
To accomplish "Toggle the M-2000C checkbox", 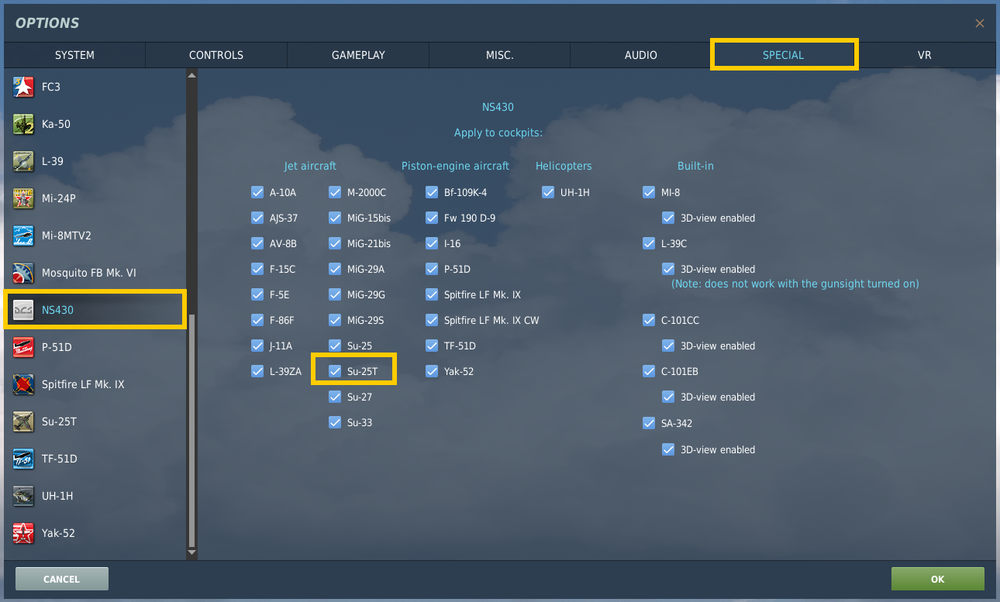I will pyautogui.click(x=335, y=192).
